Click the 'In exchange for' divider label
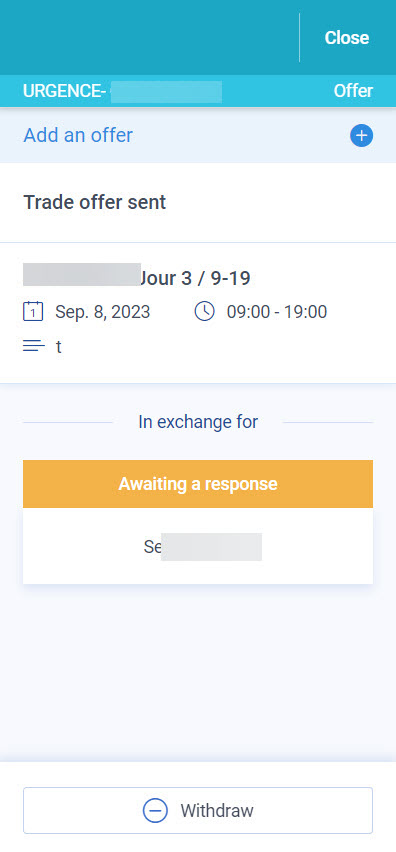Viewport: 396px width, 852px height. coord(198,422)
